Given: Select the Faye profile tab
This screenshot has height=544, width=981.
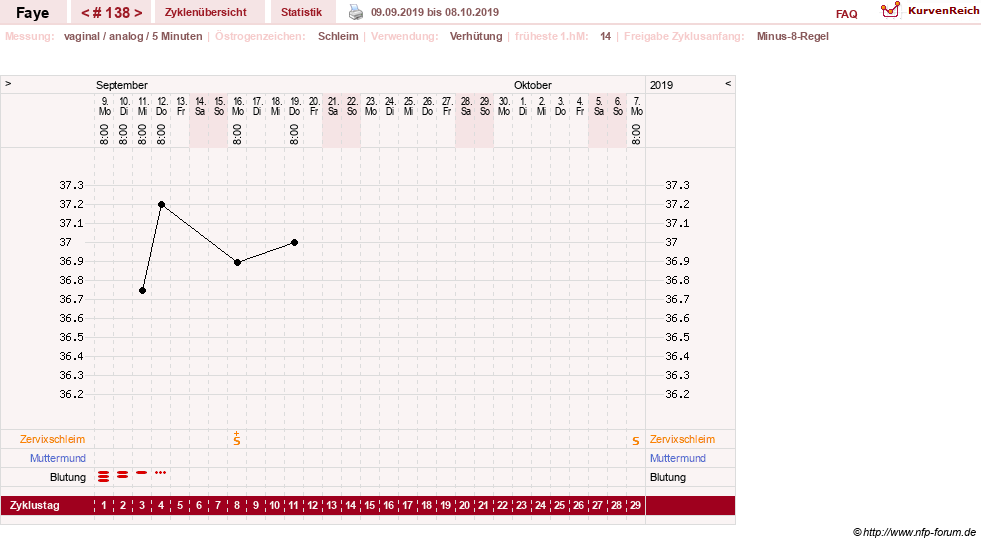Looking at the screenshot, I should tap(33, 13).
